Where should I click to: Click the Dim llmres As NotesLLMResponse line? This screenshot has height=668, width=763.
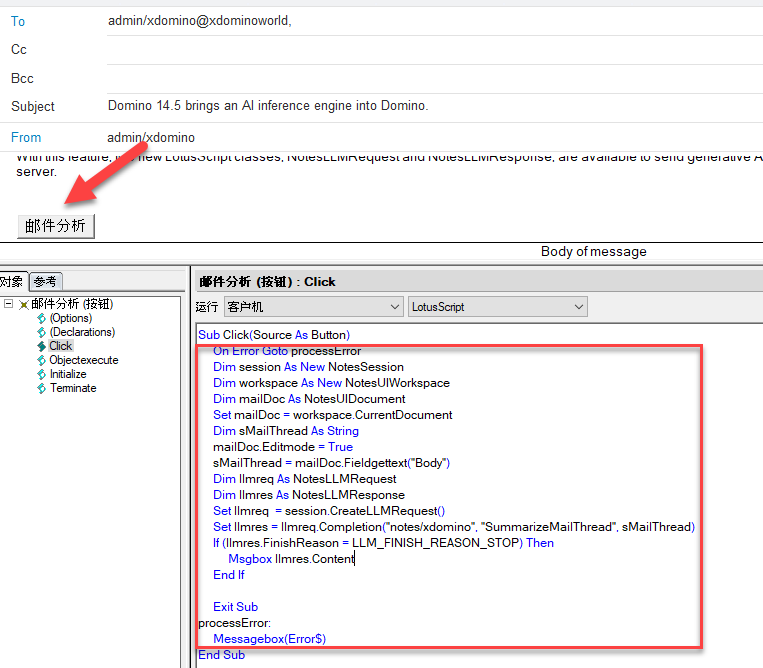309,495
